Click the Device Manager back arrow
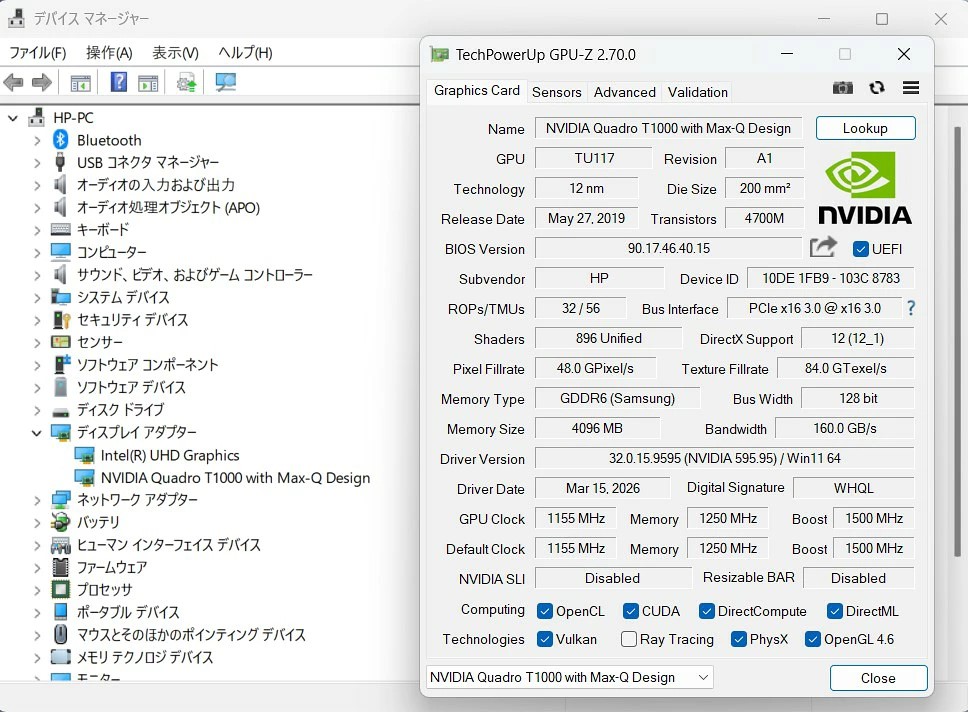968x712 pixels. click(14, 82)
